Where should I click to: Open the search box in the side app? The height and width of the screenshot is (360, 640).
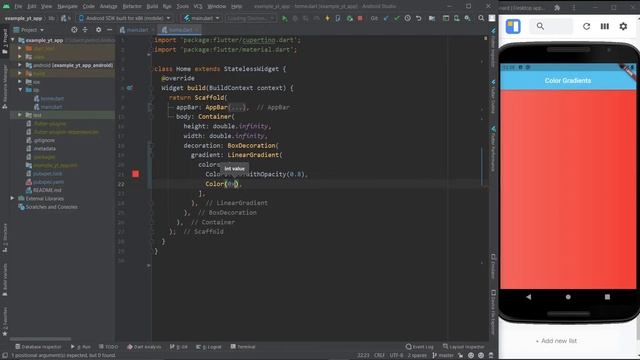tap(551, 27)
